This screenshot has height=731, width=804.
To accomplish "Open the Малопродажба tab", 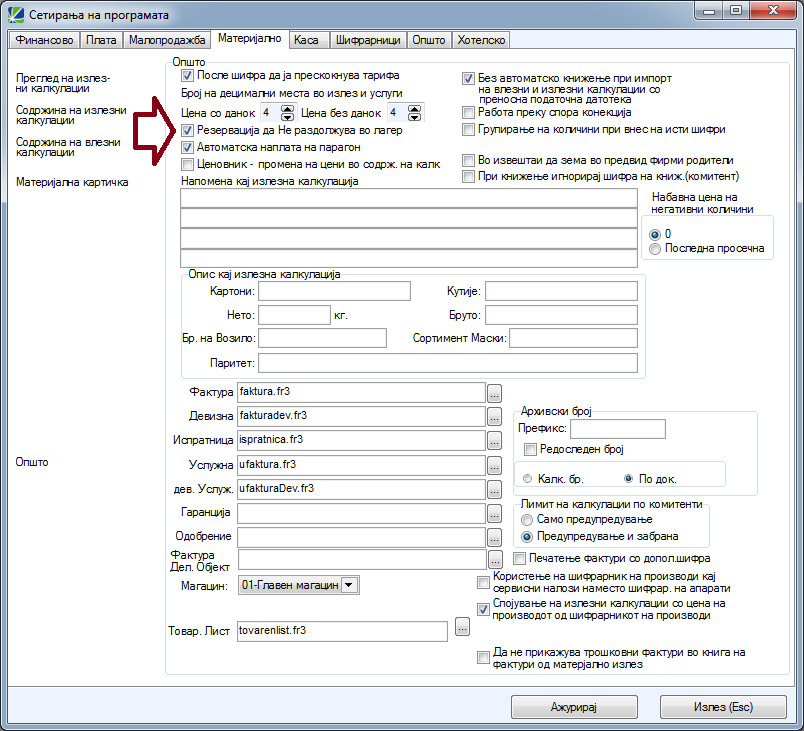I will tap(167, 40).
